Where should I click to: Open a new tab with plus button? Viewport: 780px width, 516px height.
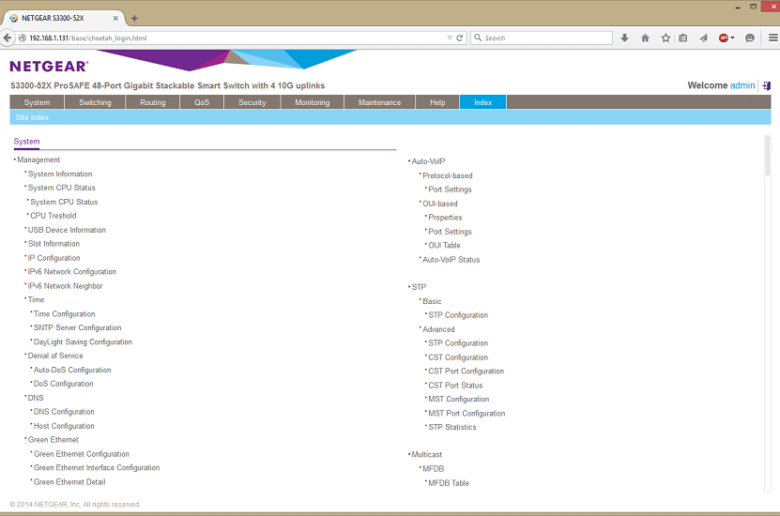click(134, 18)
